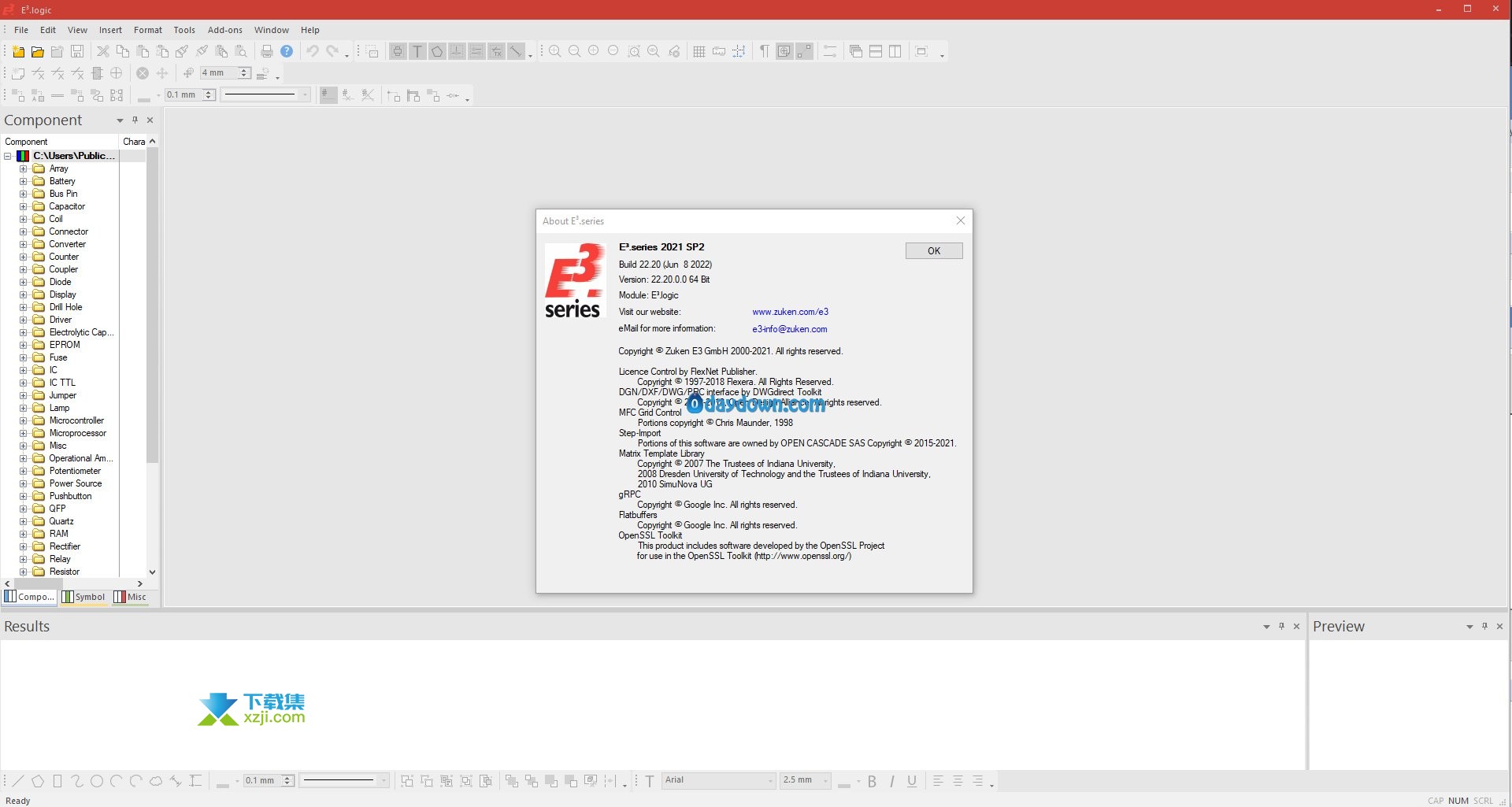Image resolution: width=1512 pixels, height=807 pixels.
Task: Select the cloud shape tool in bottom toolbar
Action: click(x=156, y=781)
